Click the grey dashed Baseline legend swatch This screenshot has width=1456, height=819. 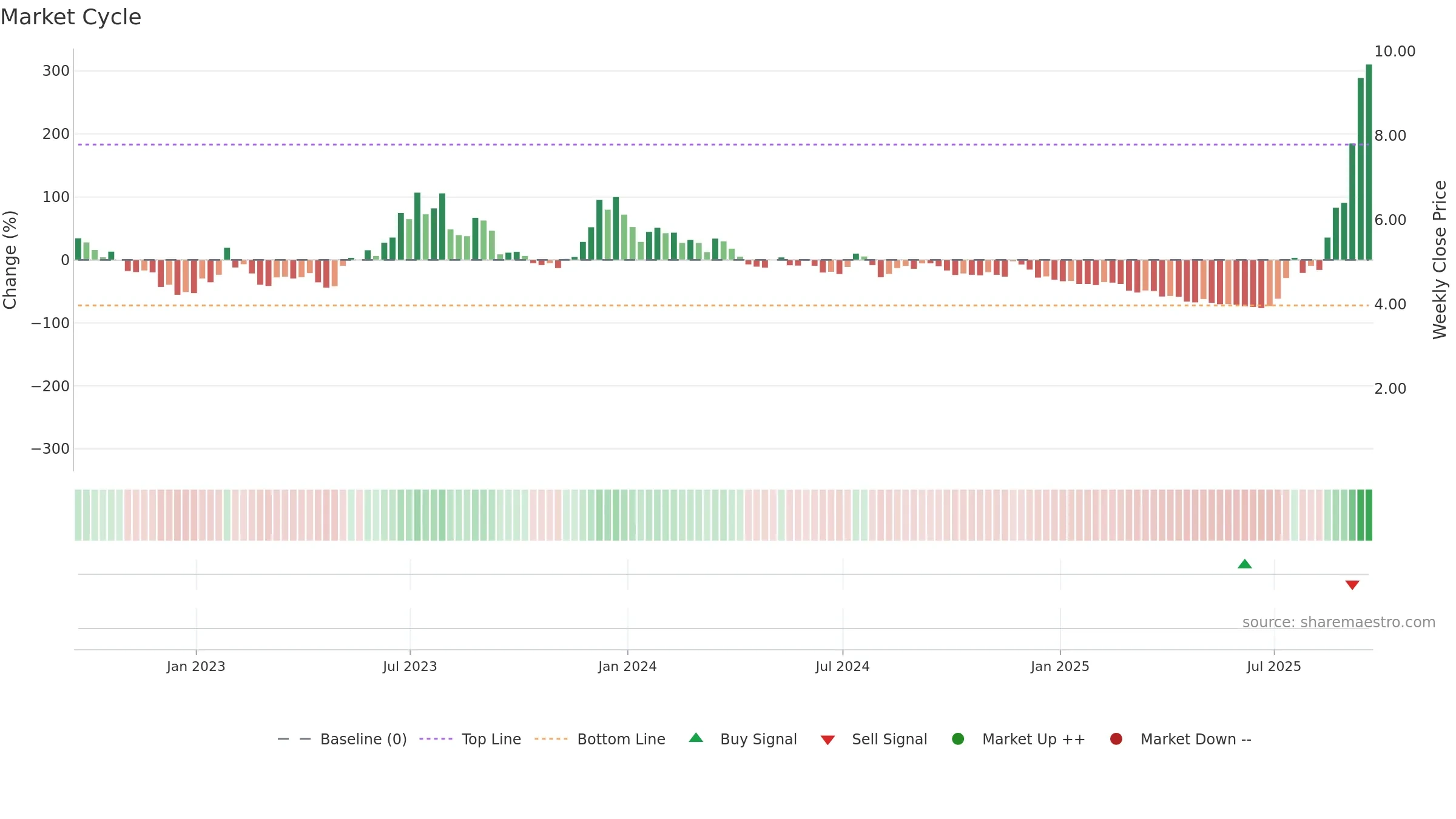coord(294,739)
